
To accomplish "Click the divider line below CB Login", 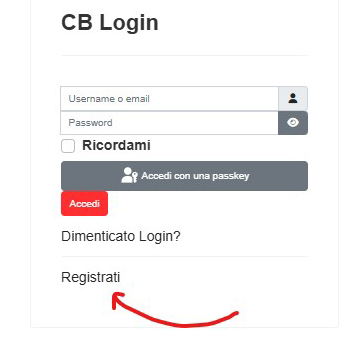I will pos(184,55).
